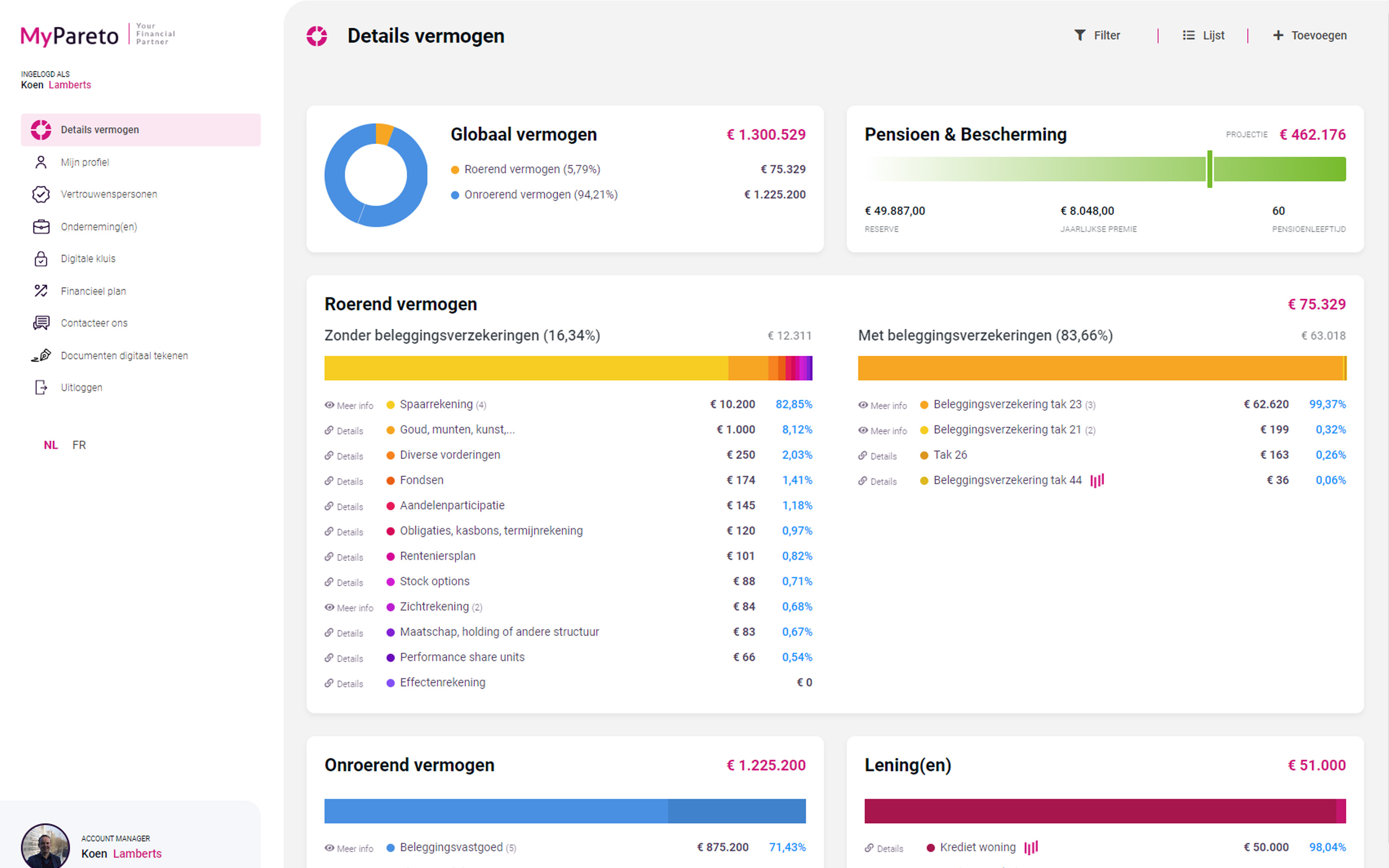Open Documenten digitaal tekenen

click(x=124, y=356)
